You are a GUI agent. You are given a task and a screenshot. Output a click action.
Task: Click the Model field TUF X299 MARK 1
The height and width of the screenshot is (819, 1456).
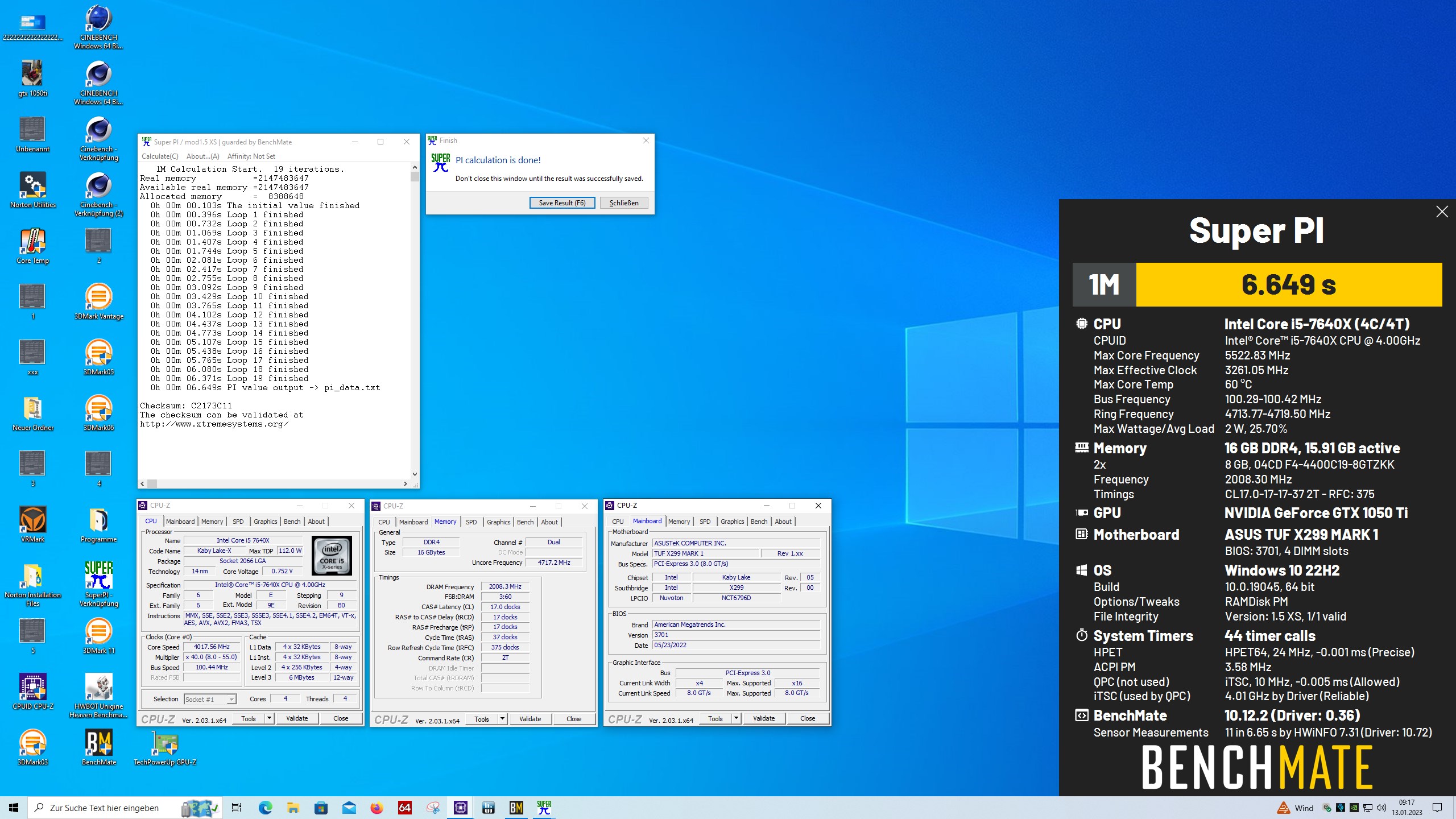pyautogui.click(x=705, y=553)
